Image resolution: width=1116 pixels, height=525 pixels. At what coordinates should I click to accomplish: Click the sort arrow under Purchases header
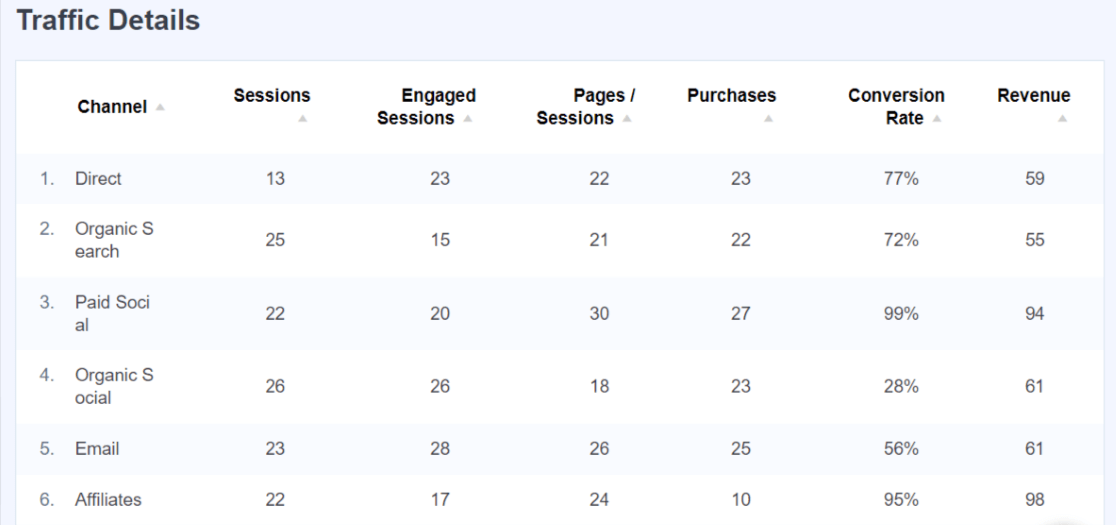[768, 119]
